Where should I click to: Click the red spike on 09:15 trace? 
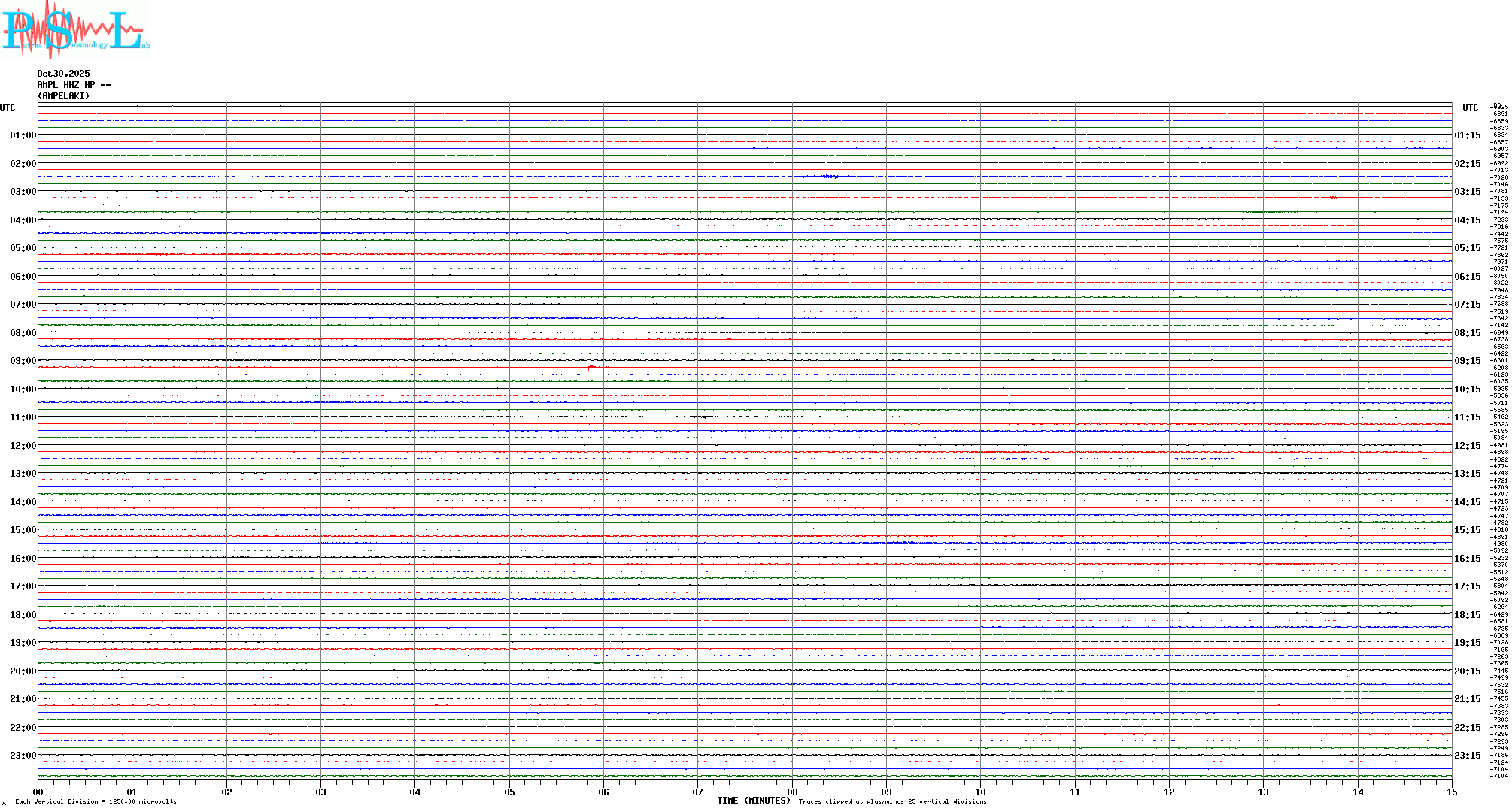coord(591,367)
